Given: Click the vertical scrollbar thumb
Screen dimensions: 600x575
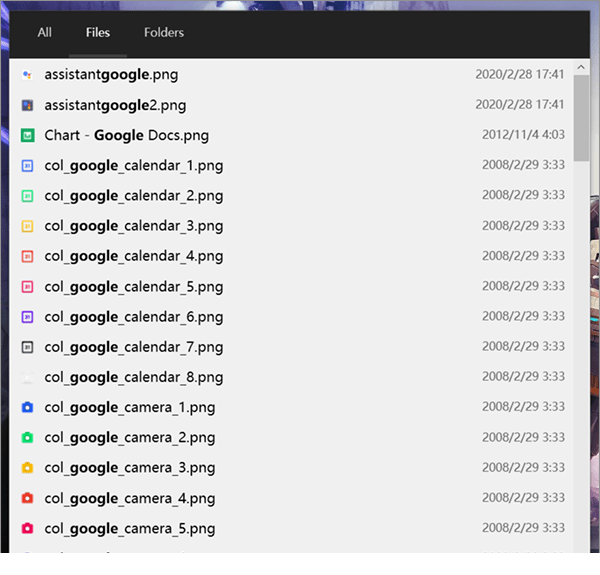Looking at the screenshot, I should (x=581, y=118).
